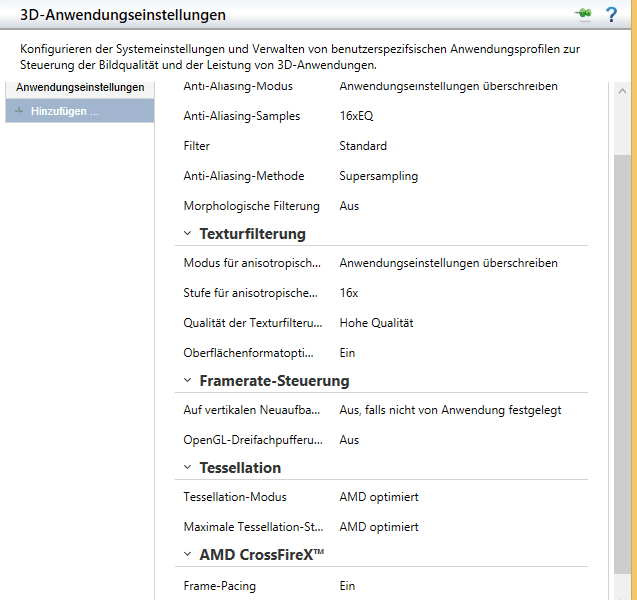Open the Supersampling Anti-Aliasing-Methode value

(x=379, y=176)
